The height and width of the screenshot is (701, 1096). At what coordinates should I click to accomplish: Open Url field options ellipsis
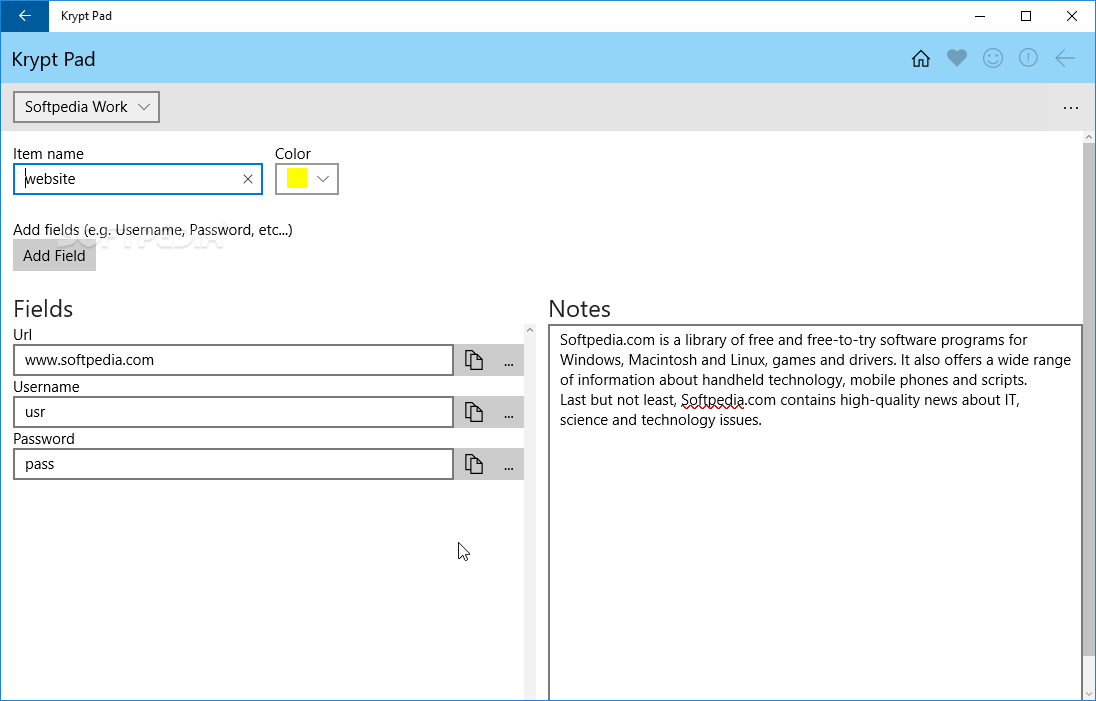[508, 361]
